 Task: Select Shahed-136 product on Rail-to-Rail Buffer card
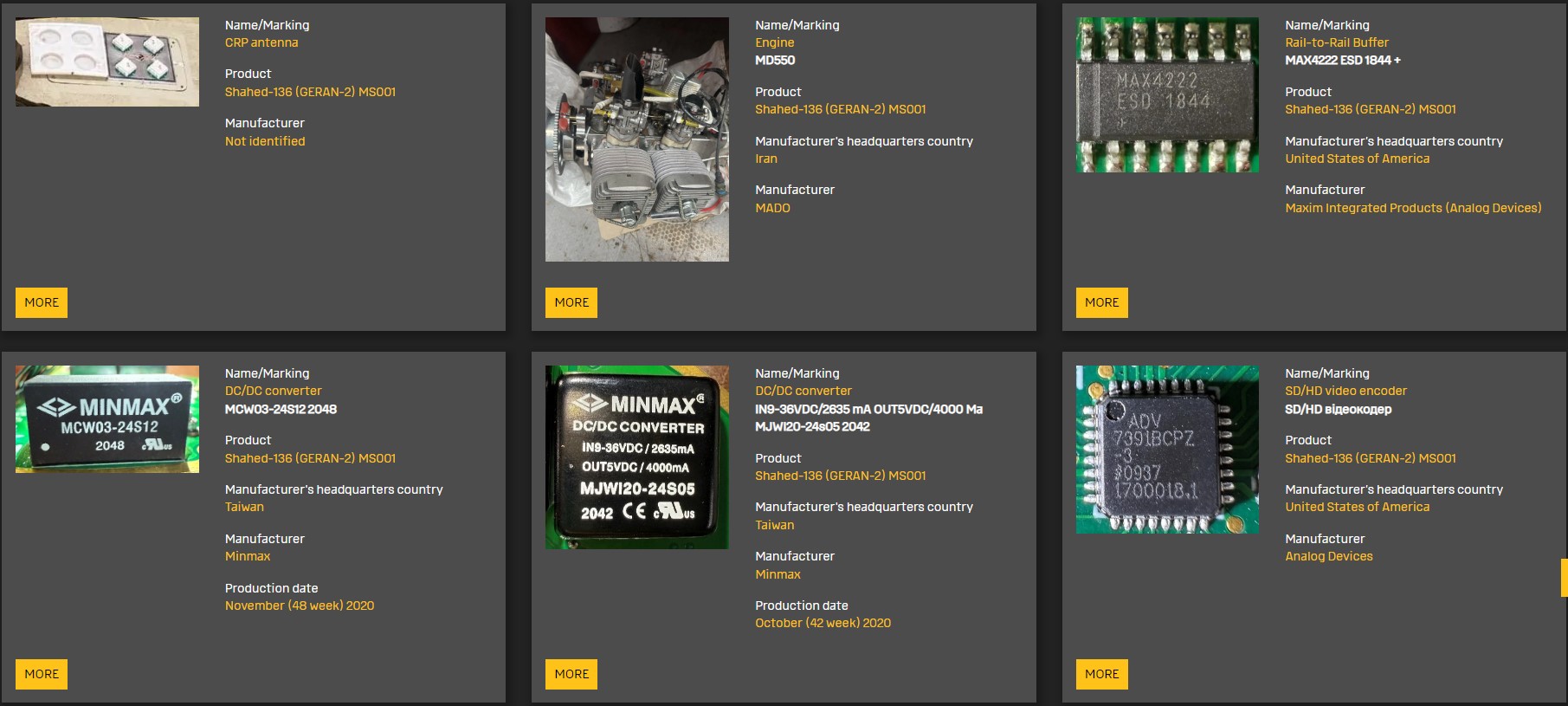(1371, 109)
